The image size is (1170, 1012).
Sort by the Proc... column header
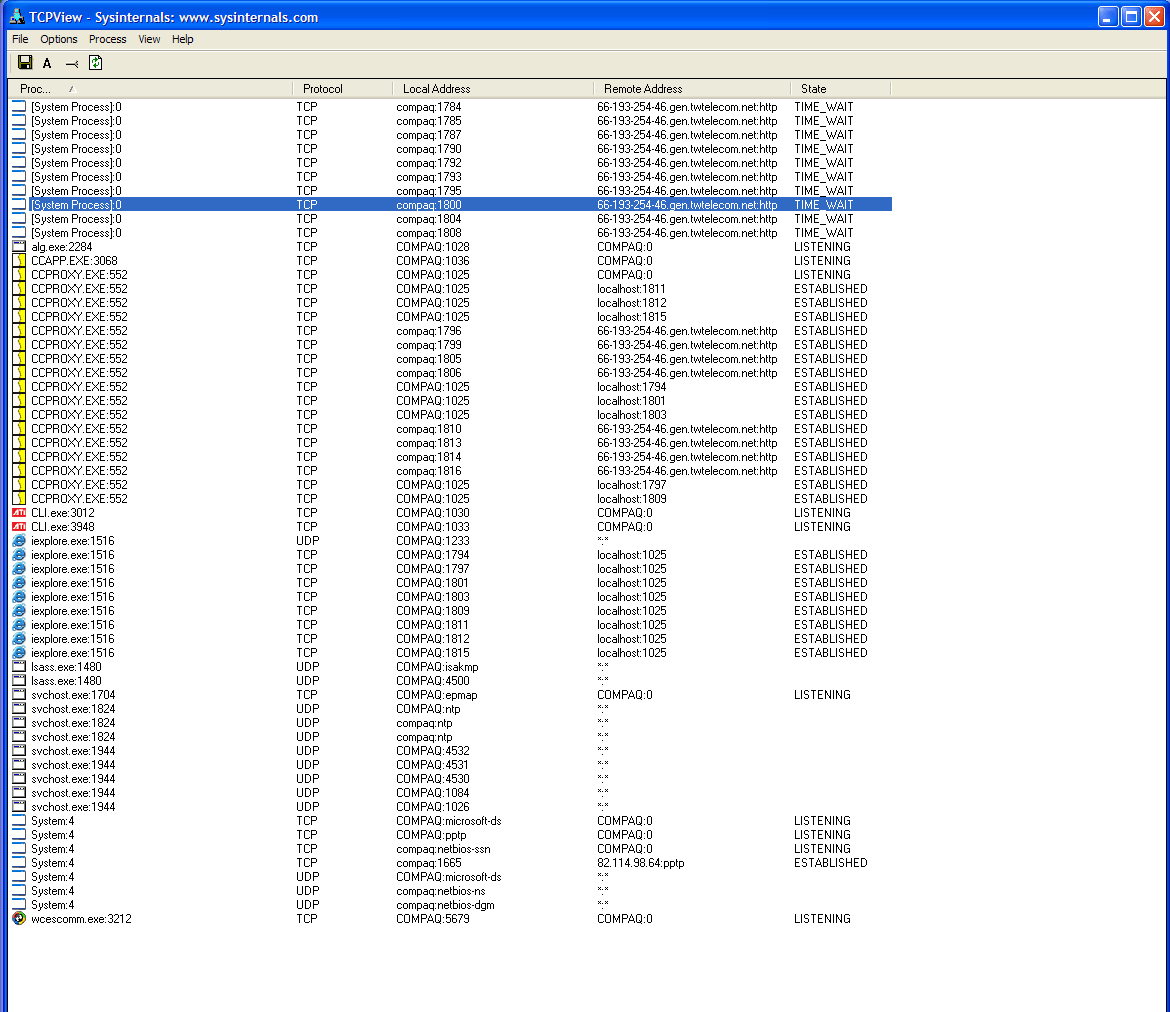click(150, 89)
